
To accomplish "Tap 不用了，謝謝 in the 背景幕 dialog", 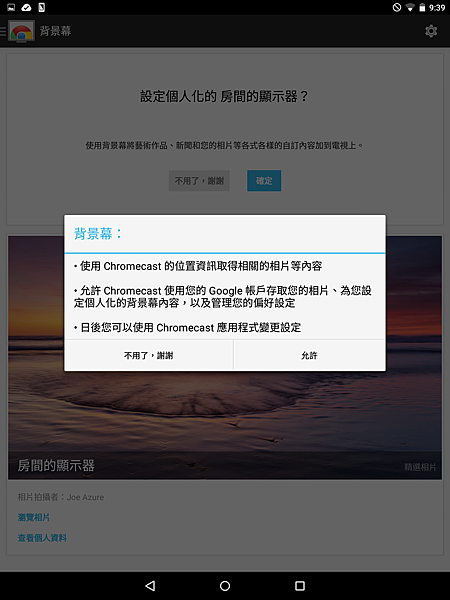I will click(148, 355).
